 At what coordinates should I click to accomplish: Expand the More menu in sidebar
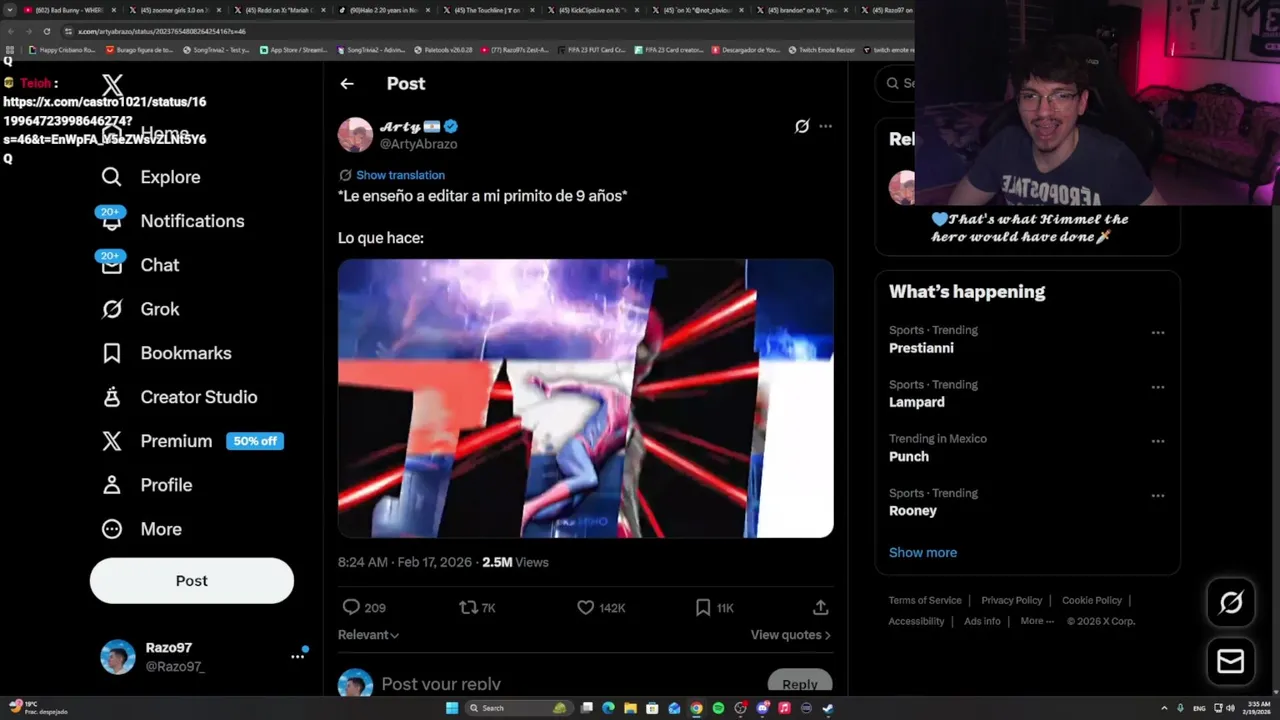coord(141,529)
